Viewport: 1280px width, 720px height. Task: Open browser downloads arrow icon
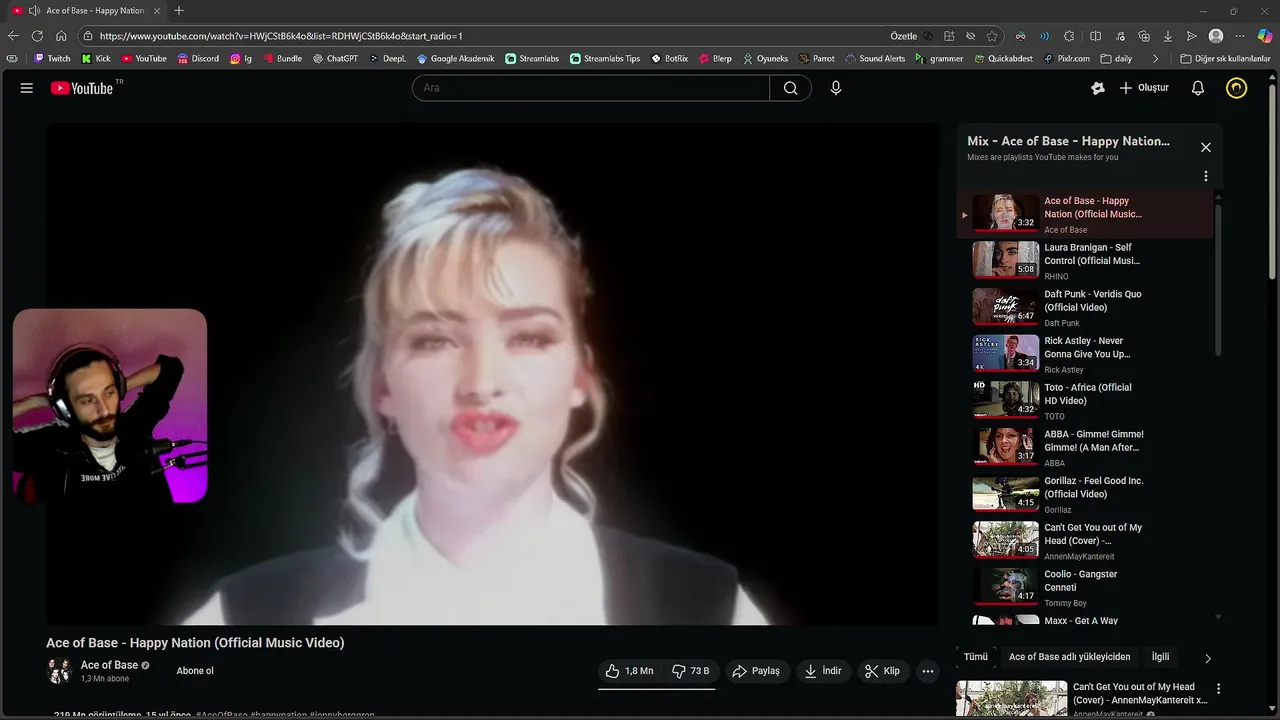coord(1167,36)
